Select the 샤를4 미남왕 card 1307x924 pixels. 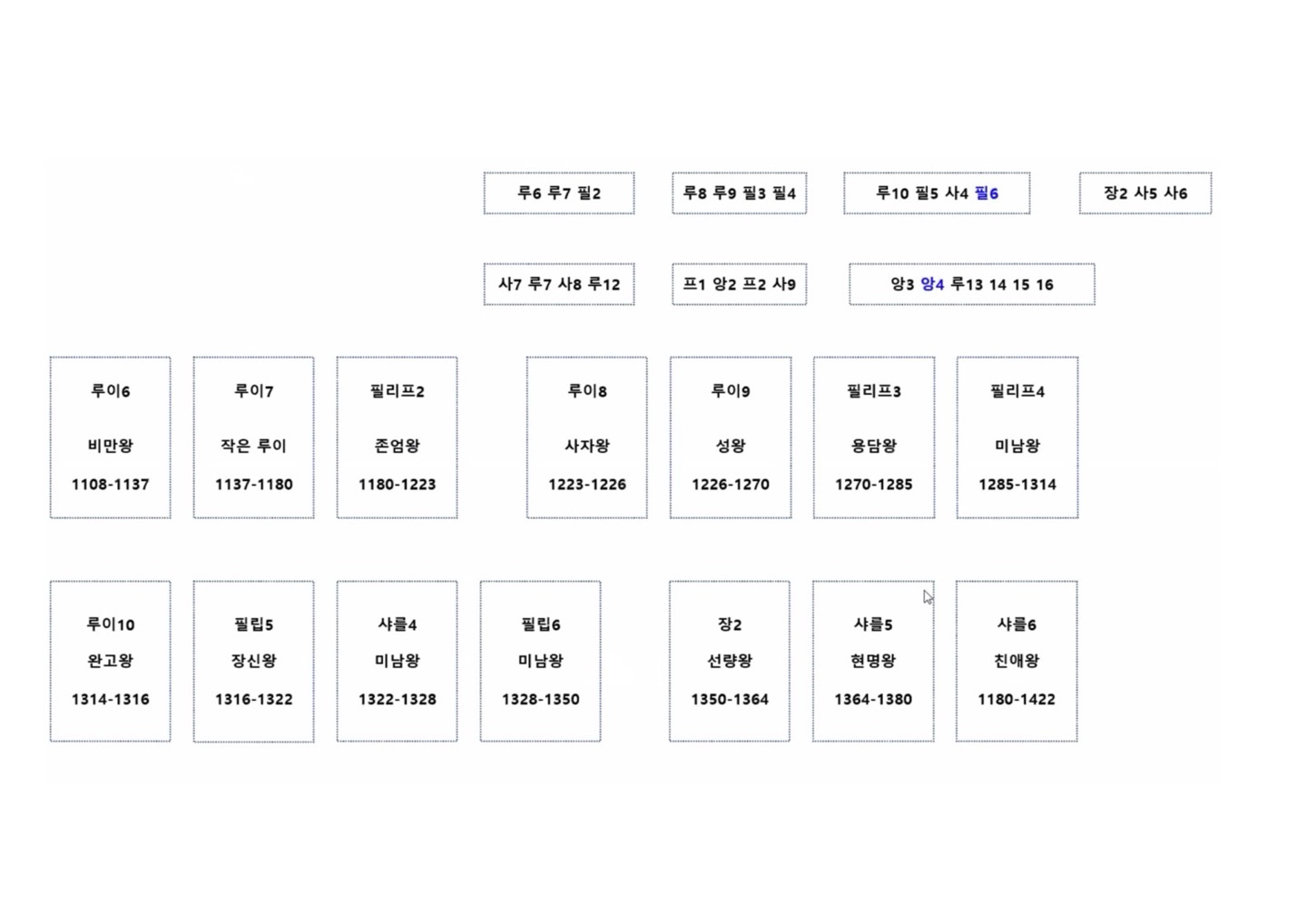coord(397,661)
